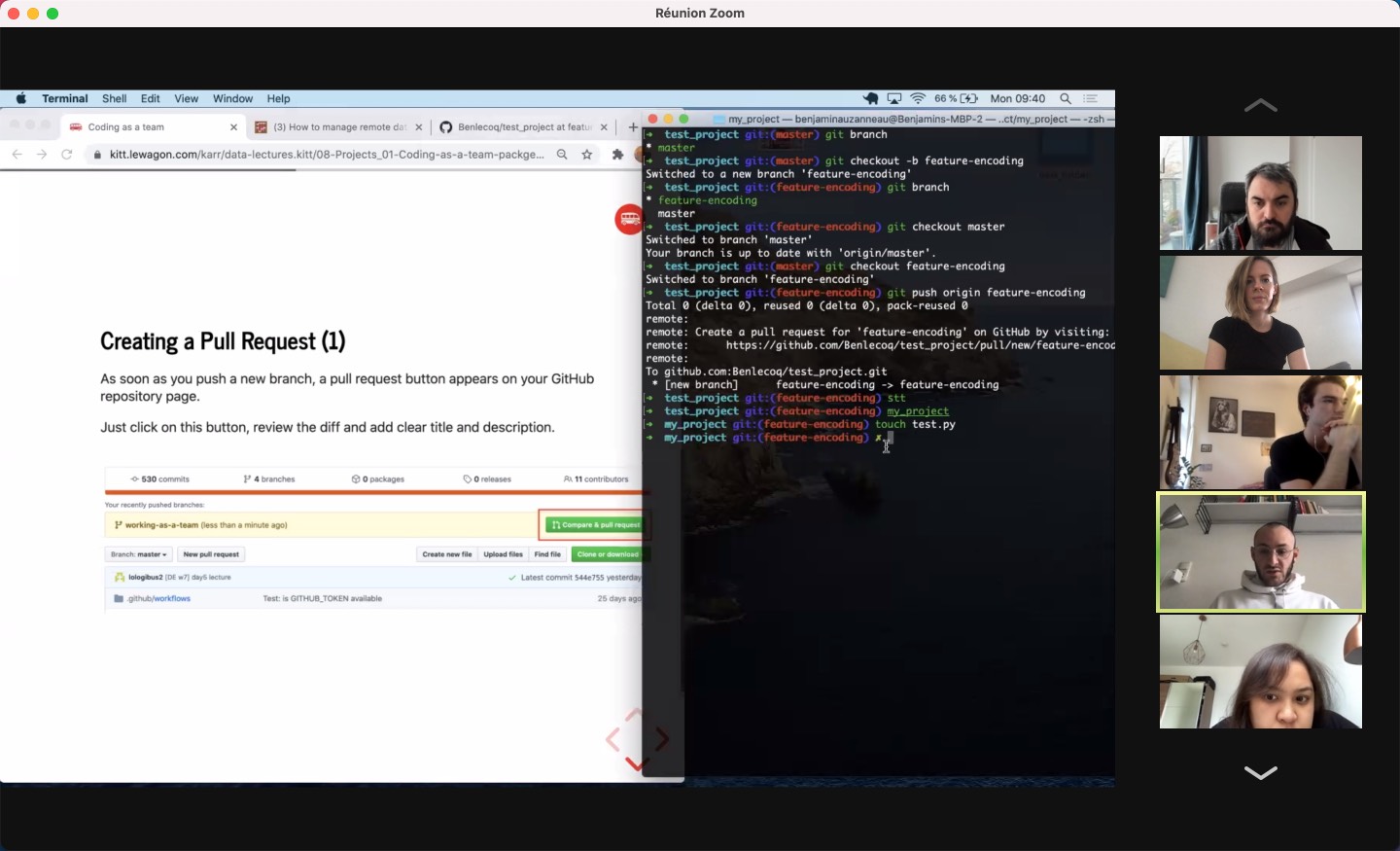Click '11 contributors' link
This screenshot has height=851, width=1400.
[x=596, y=479]
